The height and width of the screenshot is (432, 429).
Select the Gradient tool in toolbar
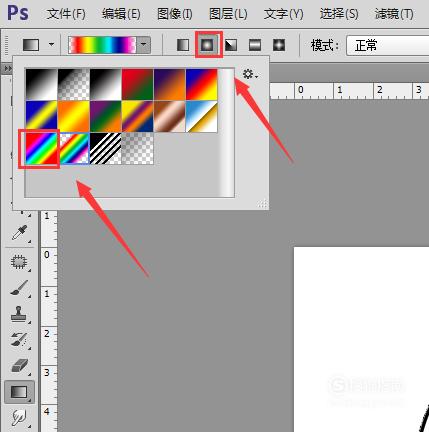(19, 392)
